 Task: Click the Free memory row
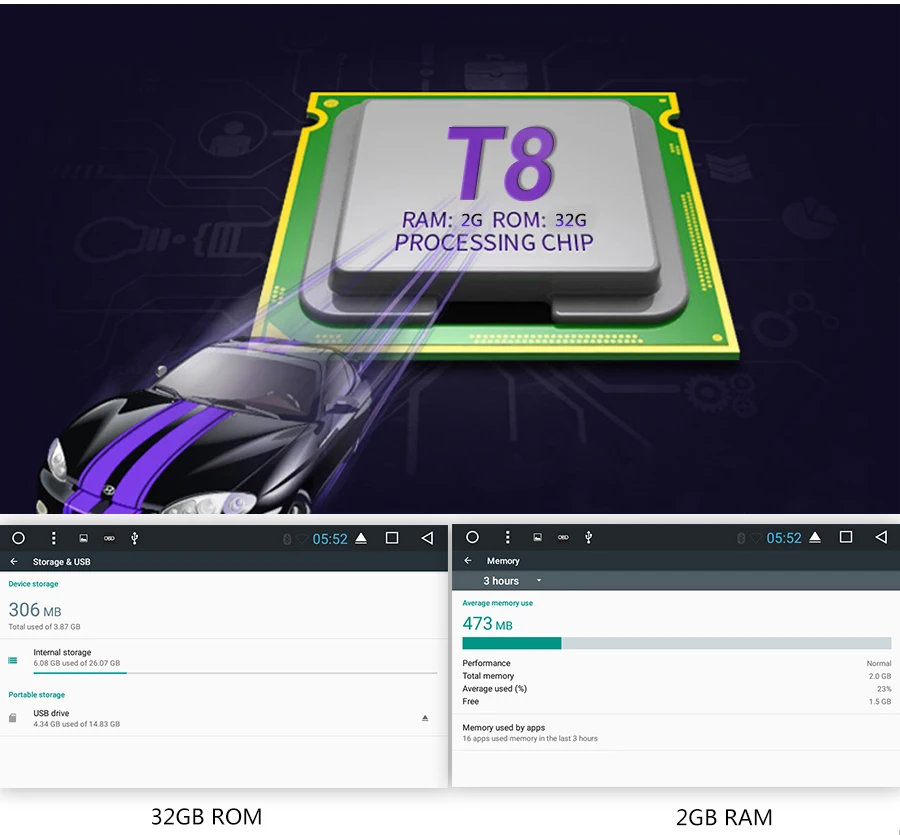677,701
